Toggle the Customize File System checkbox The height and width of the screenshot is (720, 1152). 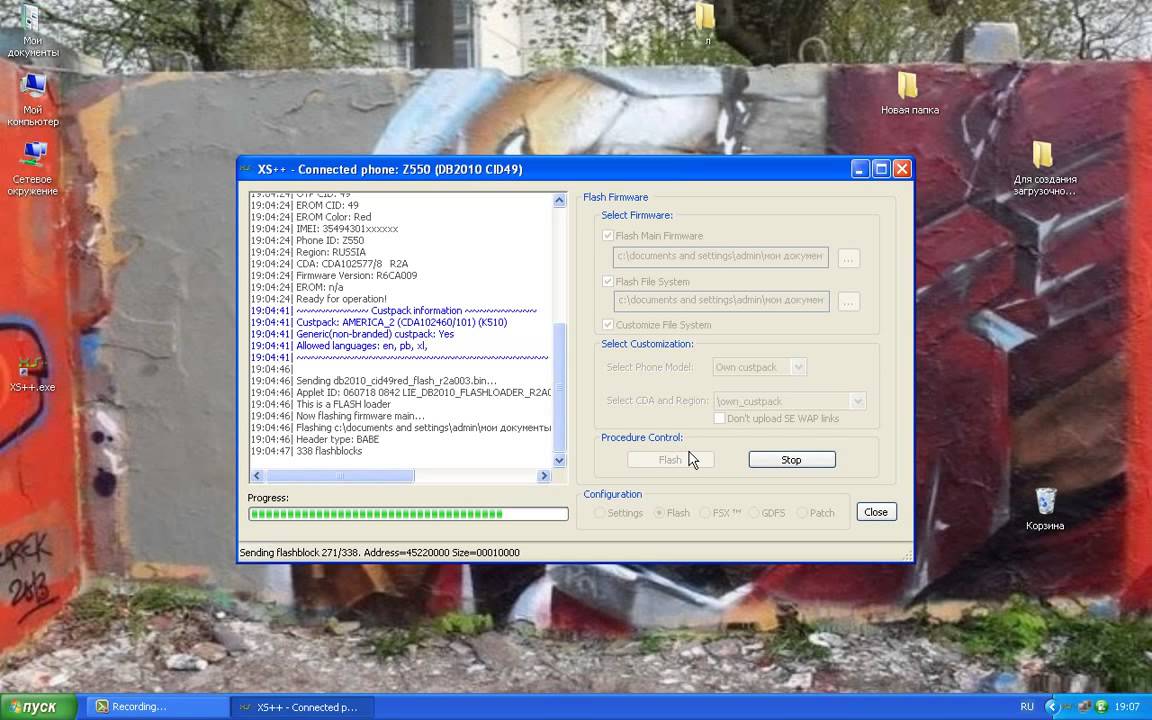(x=608, y=325)
